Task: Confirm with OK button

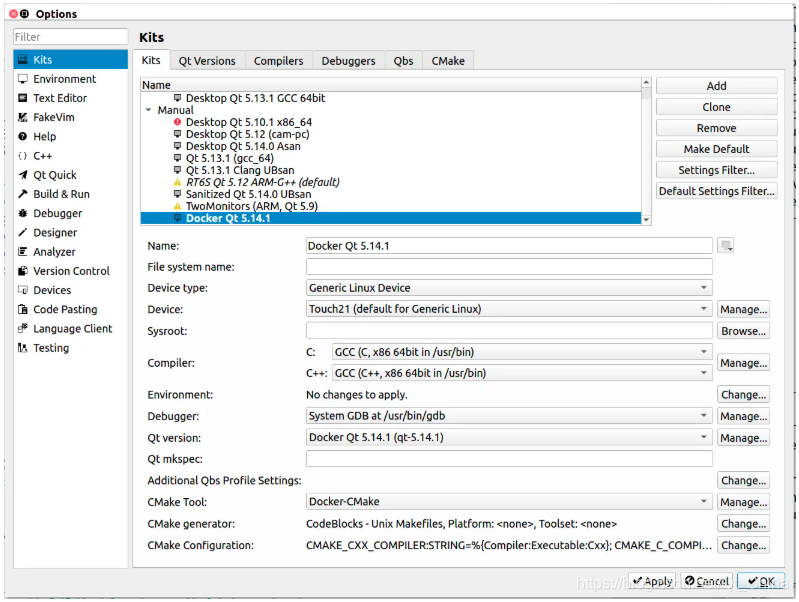Action: tap(761, 581)
